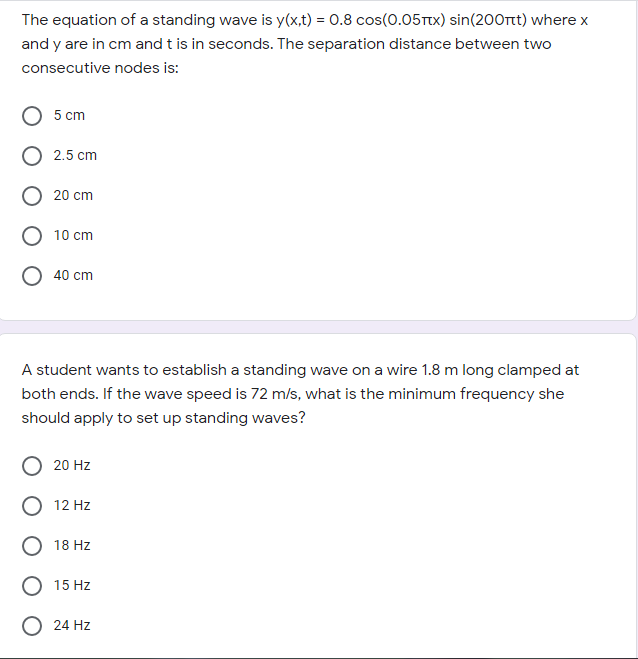Select the 20 Hz radio option
Screen dimensions: 638x659
(32, 466)
